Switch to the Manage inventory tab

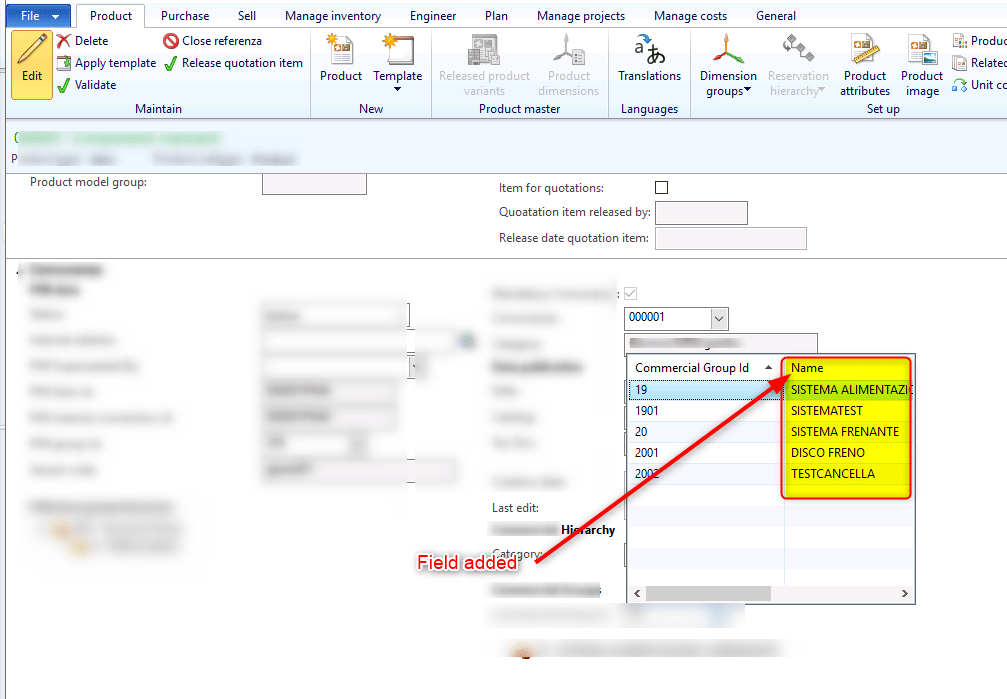tap(332, 16)
